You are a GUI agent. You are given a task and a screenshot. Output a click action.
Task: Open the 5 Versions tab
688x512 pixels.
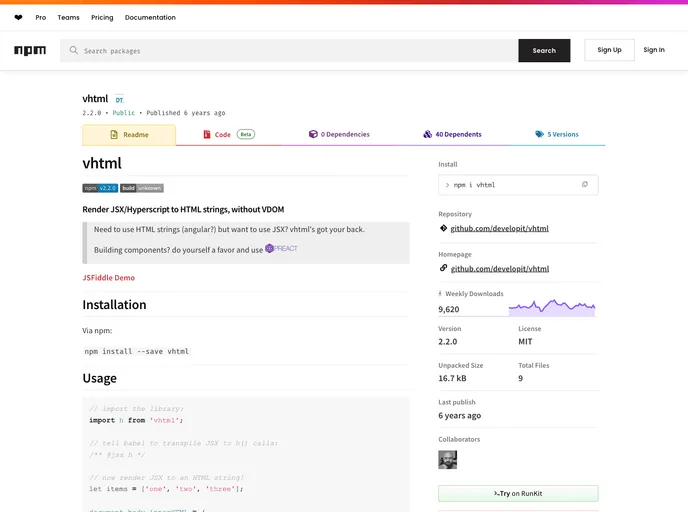click(557, 134)
